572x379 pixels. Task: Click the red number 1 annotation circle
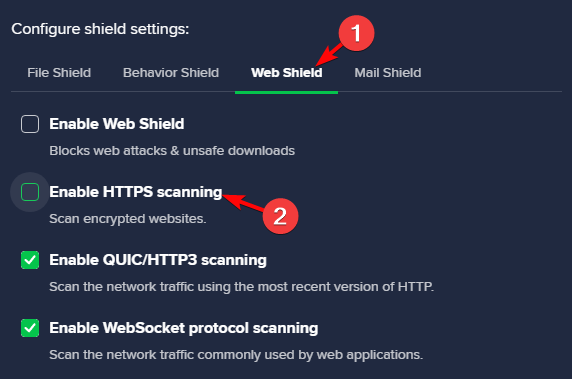(356, 33)
